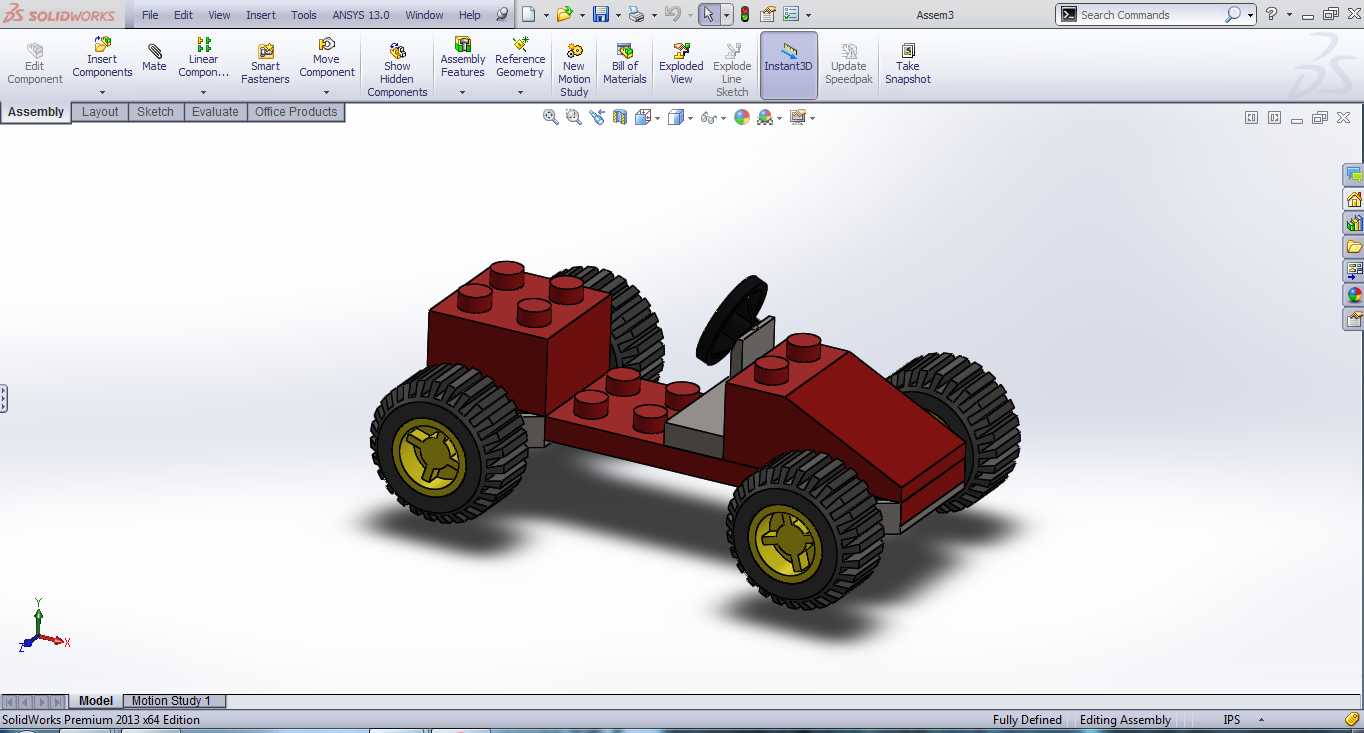This screenshot has height=733, width=1364.
Task: Expand Display Style cube dropdown arrow
Action: coord(690,118)
